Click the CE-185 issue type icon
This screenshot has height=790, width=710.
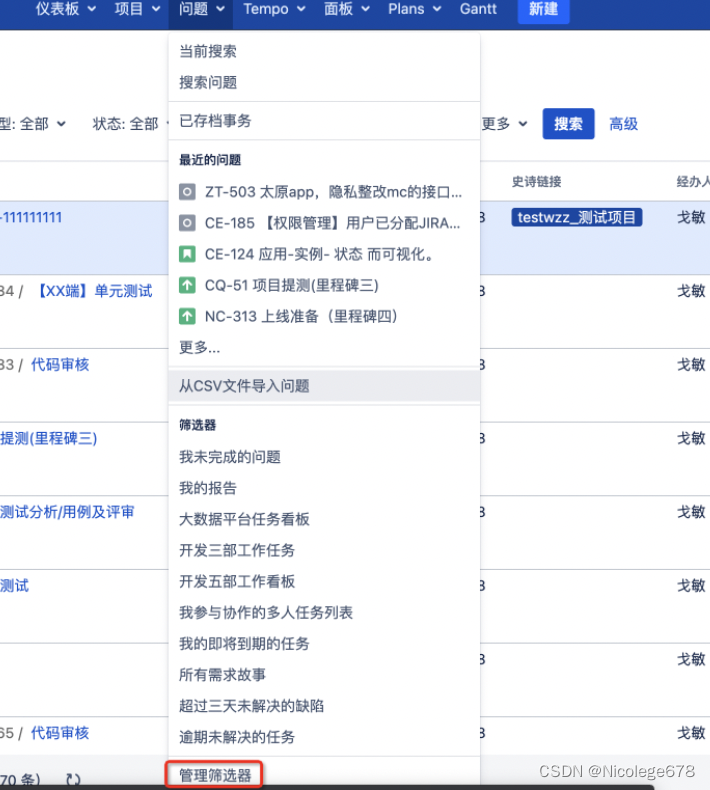[x=187, y=223]
